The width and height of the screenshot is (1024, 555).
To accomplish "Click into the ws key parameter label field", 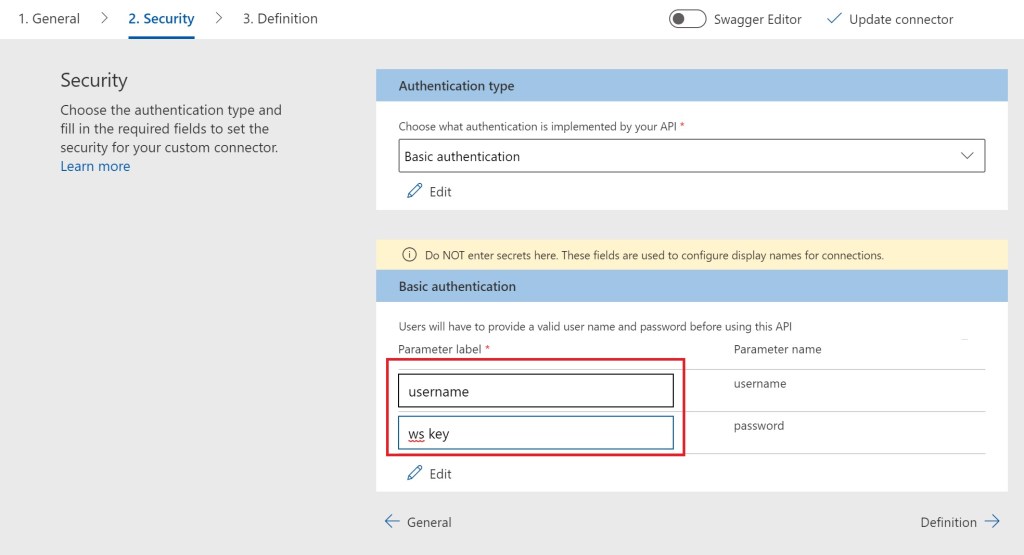I will pyautogui.click(x=535, y=433).
